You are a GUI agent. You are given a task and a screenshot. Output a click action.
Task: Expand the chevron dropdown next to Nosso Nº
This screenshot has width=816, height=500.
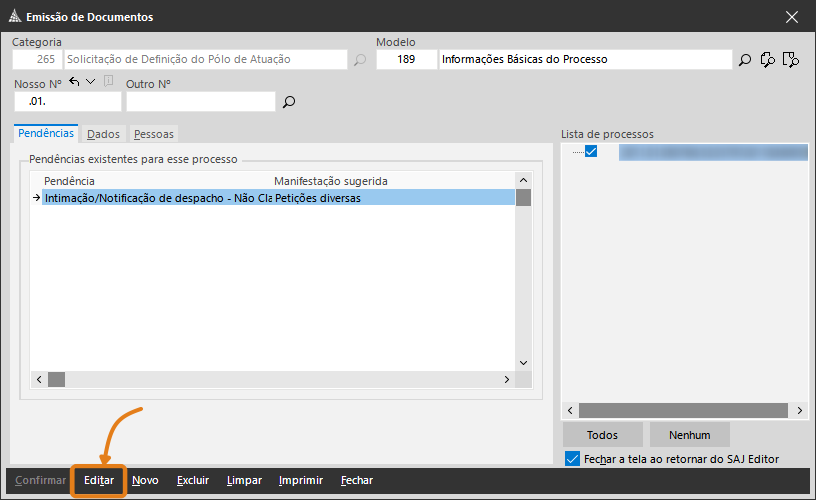[91, 82]
